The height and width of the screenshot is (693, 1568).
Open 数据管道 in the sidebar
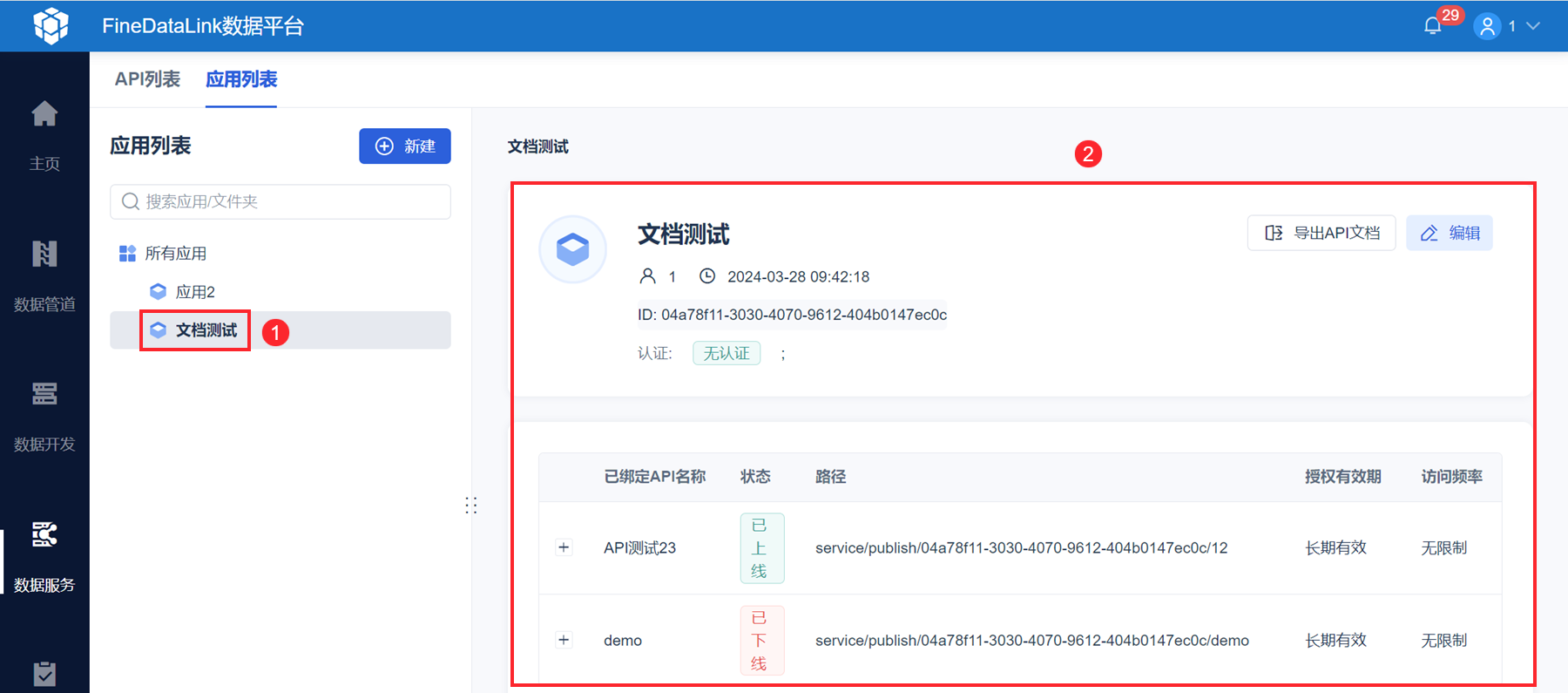(44, 276)
